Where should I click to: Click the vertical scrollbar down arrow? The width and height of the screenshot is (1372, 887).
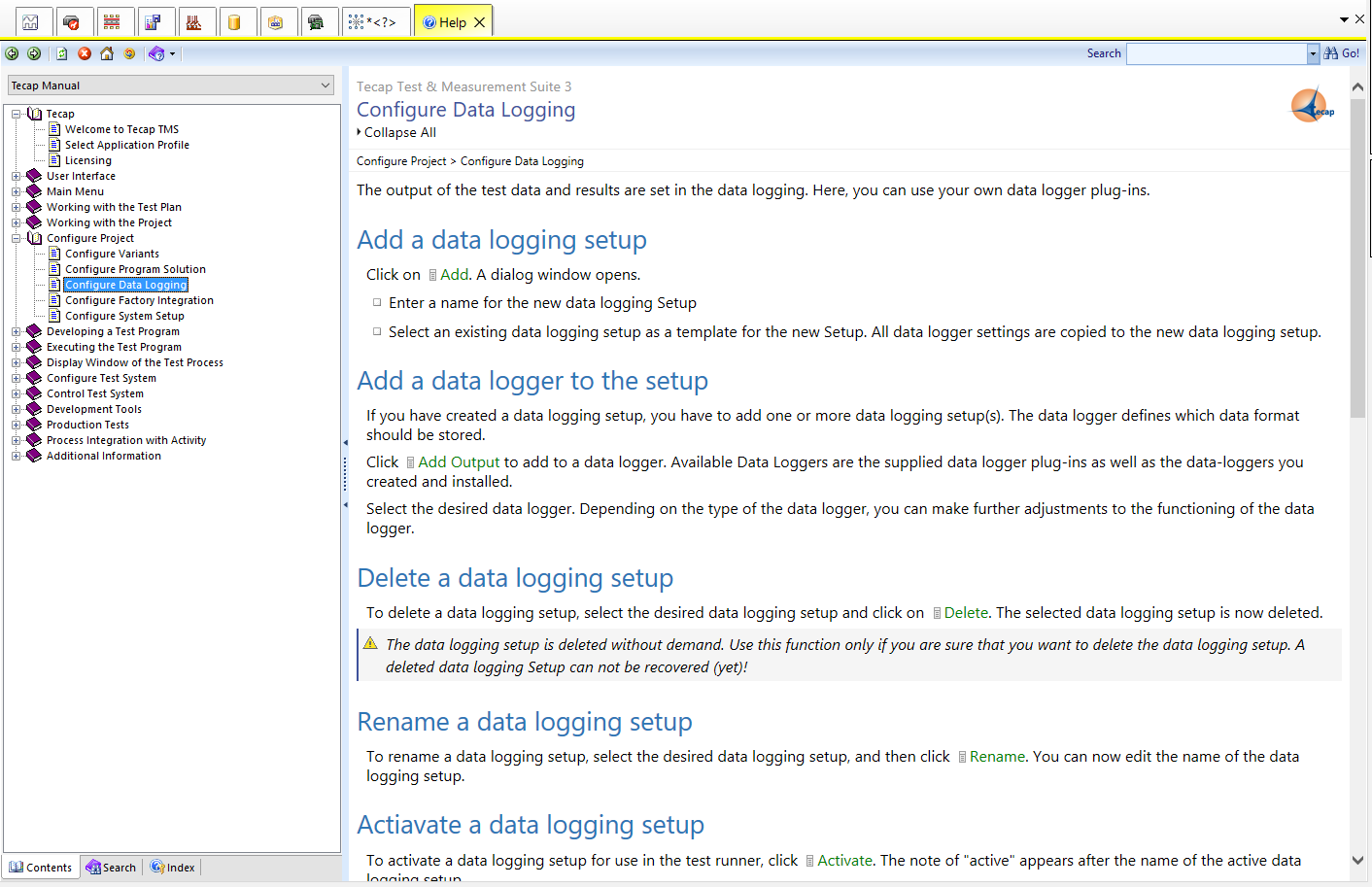click(x=1357, y=861)
